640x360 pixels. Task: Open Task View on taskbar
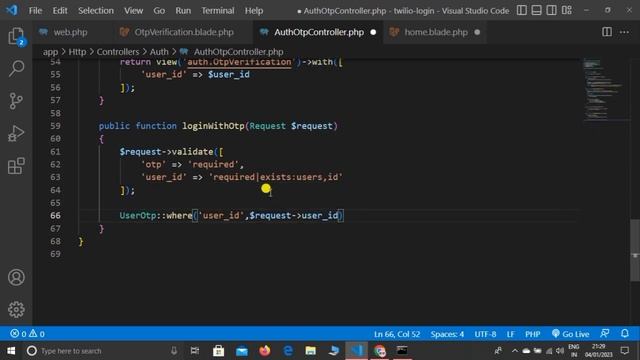pos(195,351)
